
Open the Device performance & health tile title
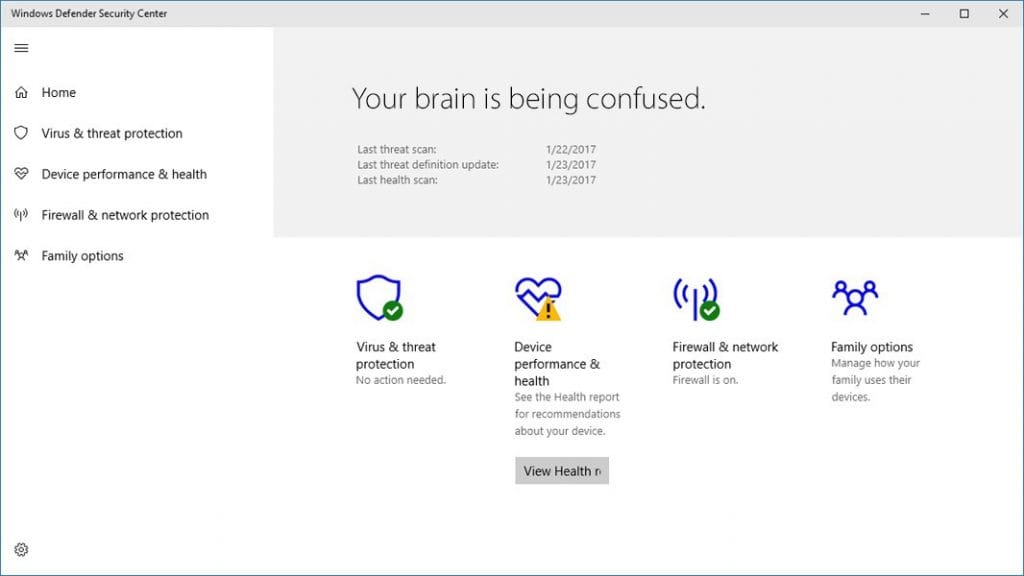tap(557, 364)
